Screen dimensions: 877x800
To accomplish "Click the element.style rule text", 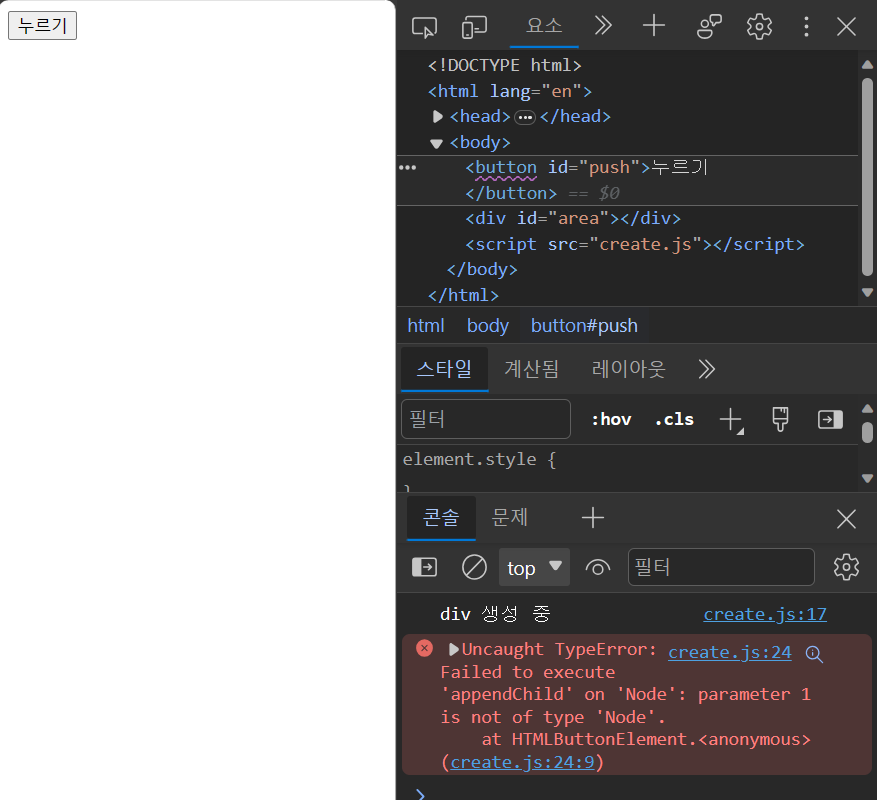I will point(479,459).
